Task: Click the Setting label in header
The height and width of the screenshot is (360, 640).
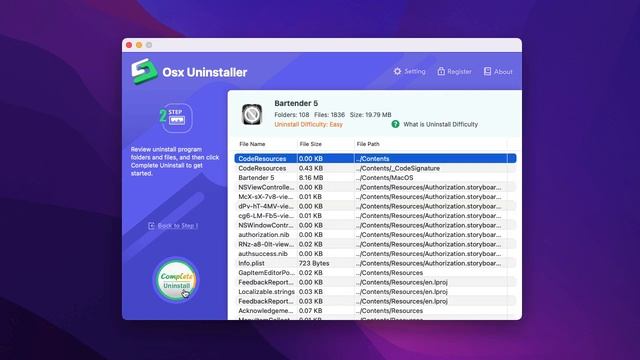Action: (415, 71)
